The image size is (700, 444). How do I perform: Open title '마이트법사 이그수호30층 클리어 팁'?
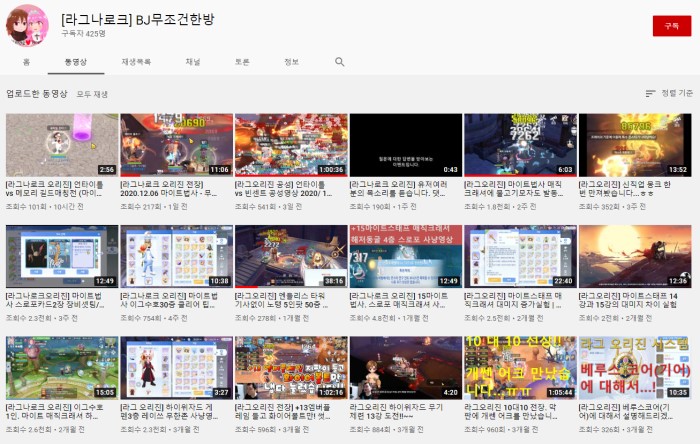pos(169,300)
